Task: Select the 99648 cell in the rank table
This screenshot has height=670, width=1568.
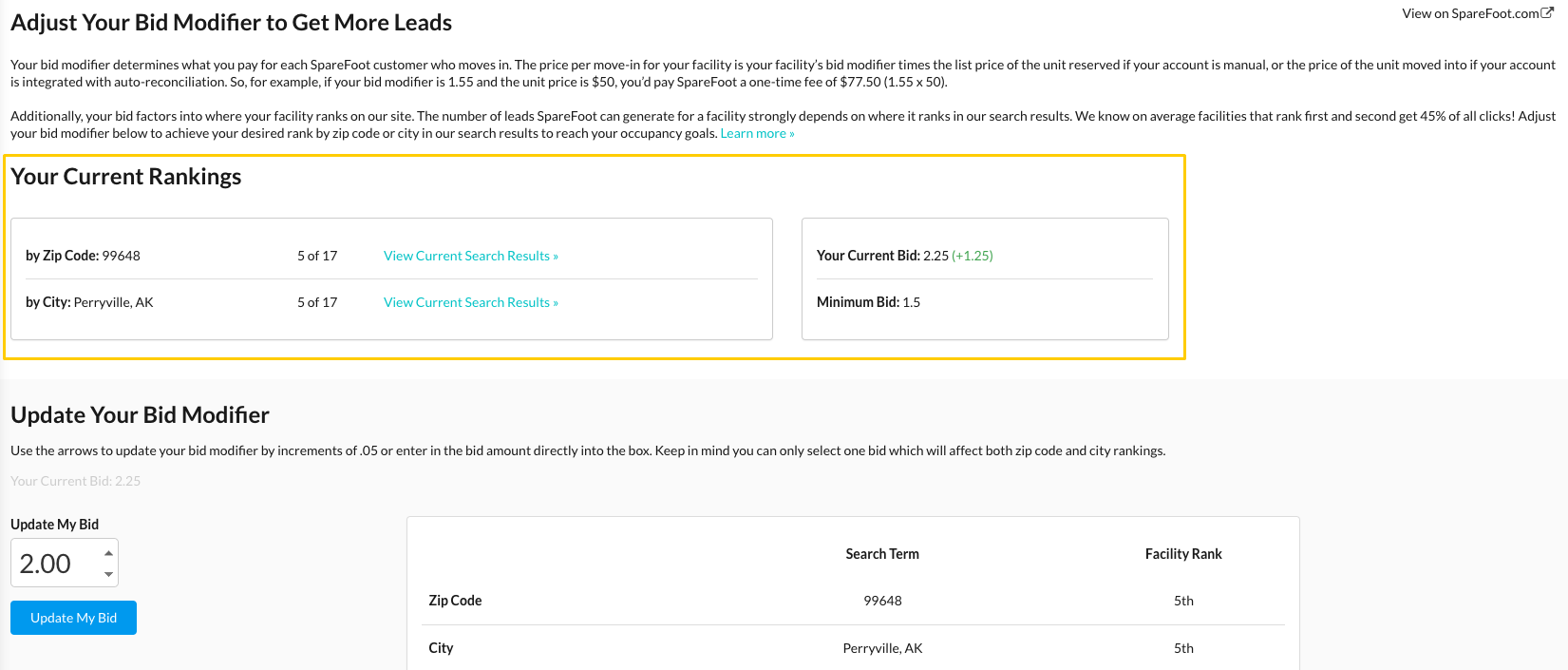Action: 882,601
